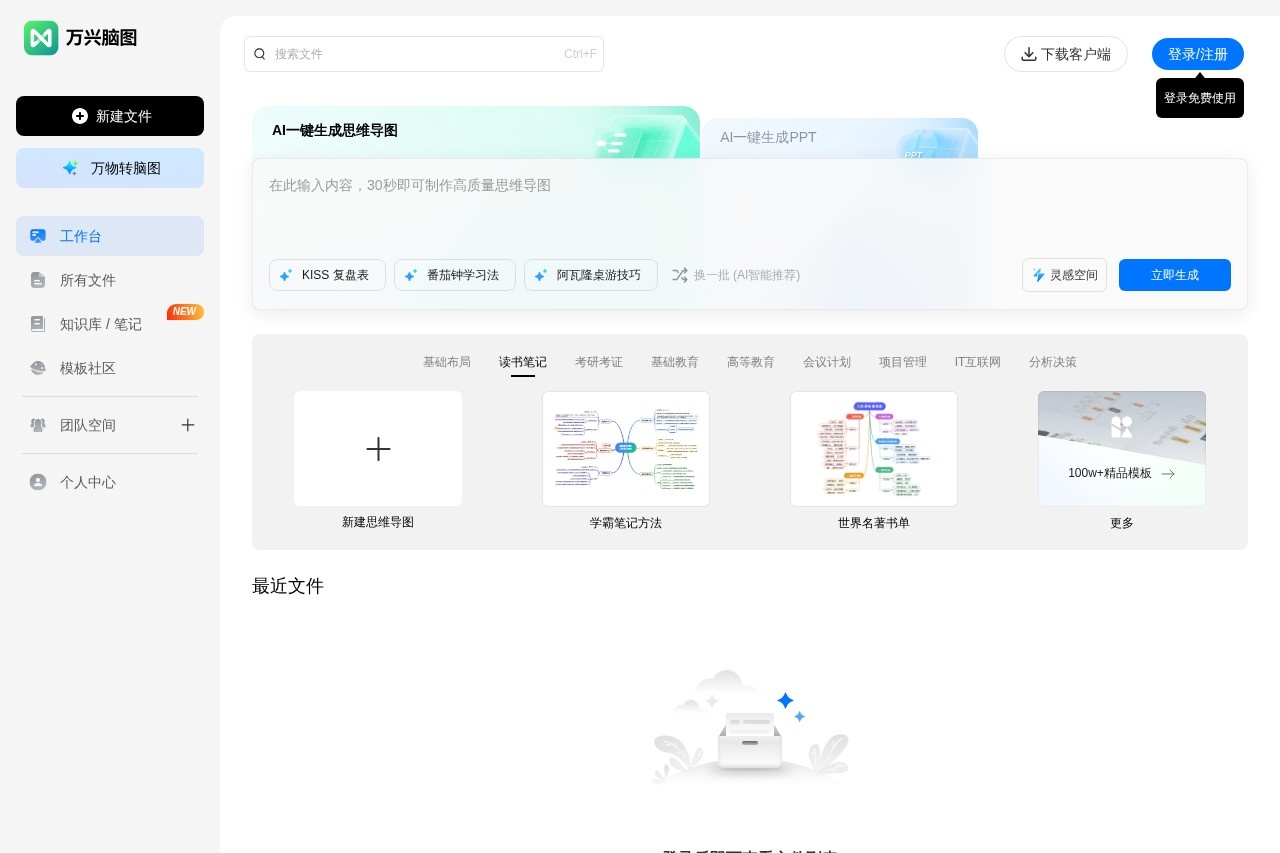Select the KISS 复盘表 suggestion chip
Image resolution: width=1280 pixels, height=853 pixels.
coord(327,274)
